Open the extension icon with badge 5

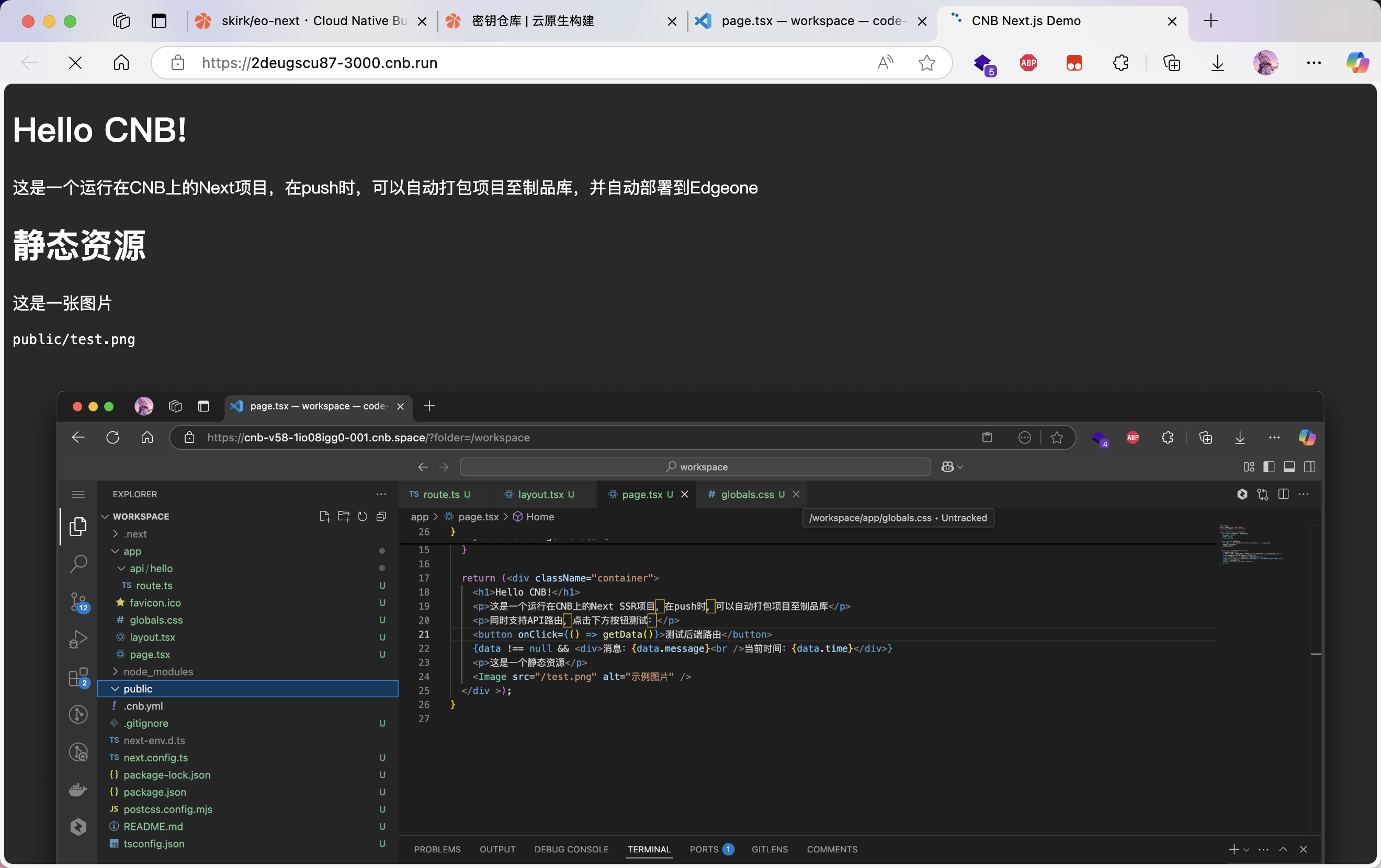pos(984,64)
